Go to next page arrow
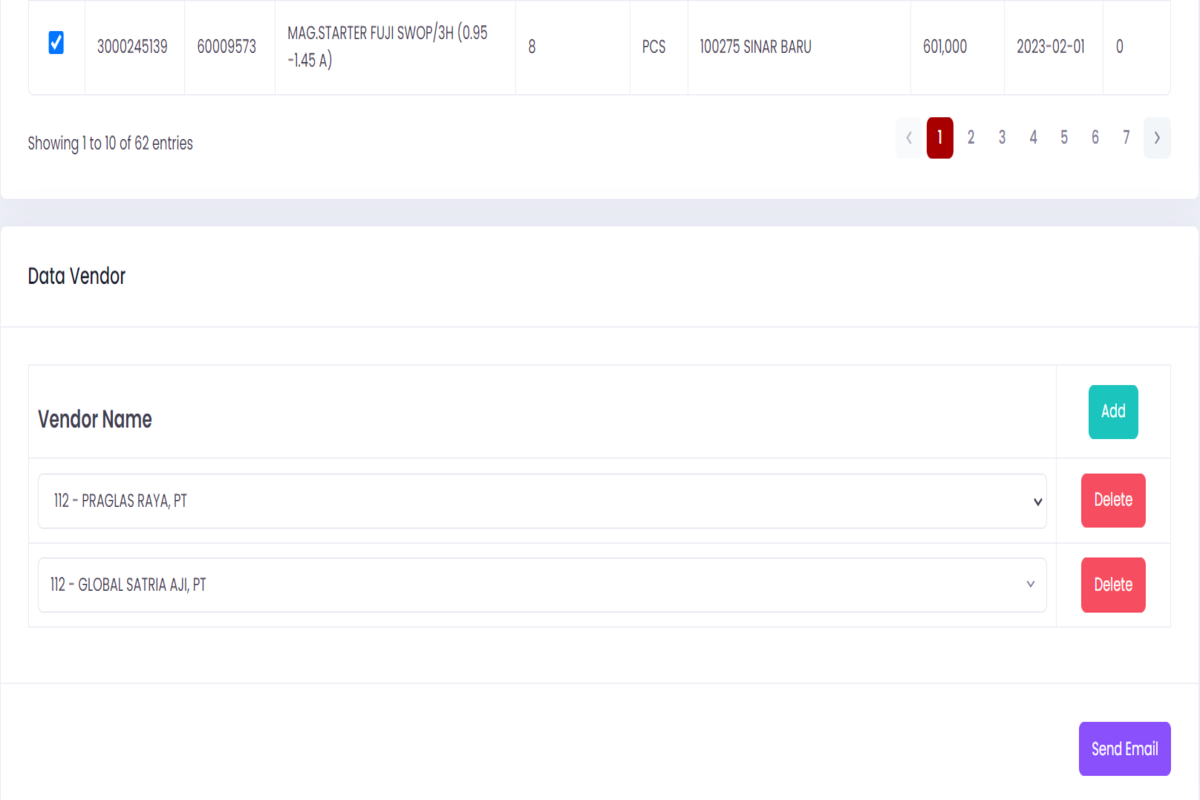 [1157, 138]
